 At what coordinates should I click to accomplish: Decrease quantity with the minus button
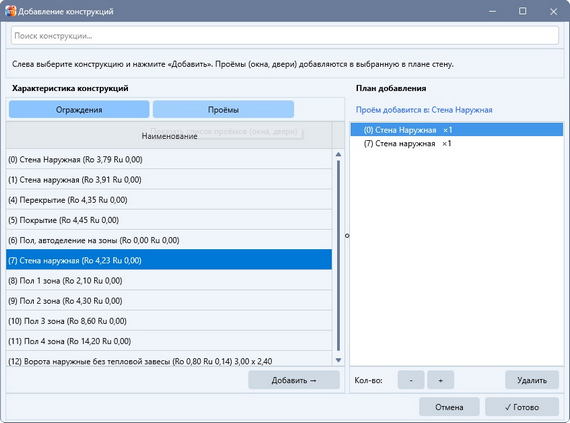(x=411, y=380)
